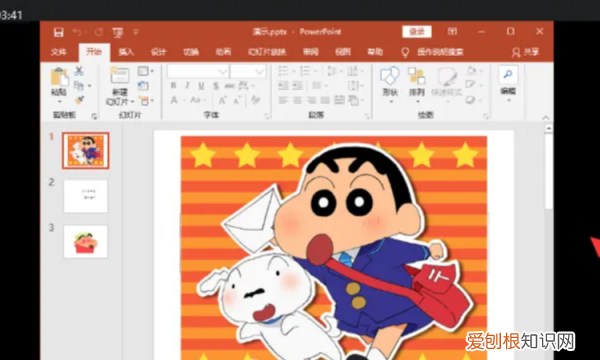600x360 pixels.
Task: Toggle Justify paragraph alignment
Action: pos(325,100)
